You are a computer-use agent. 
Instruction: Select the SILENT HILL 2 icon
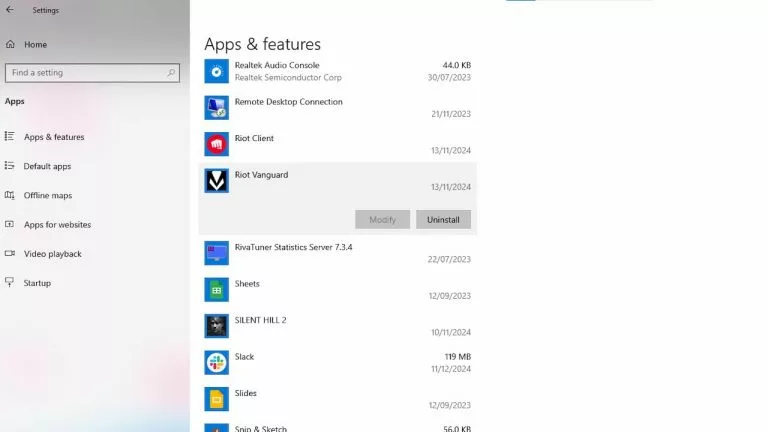[x=216, y=326]
